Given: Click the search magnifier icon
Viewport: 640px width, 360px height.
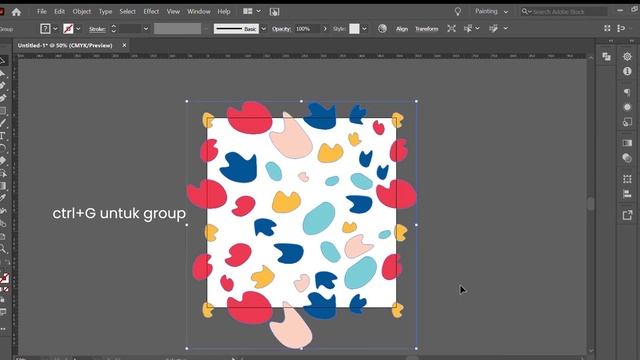Looking at the screenshot, I should tap(525, 11).
